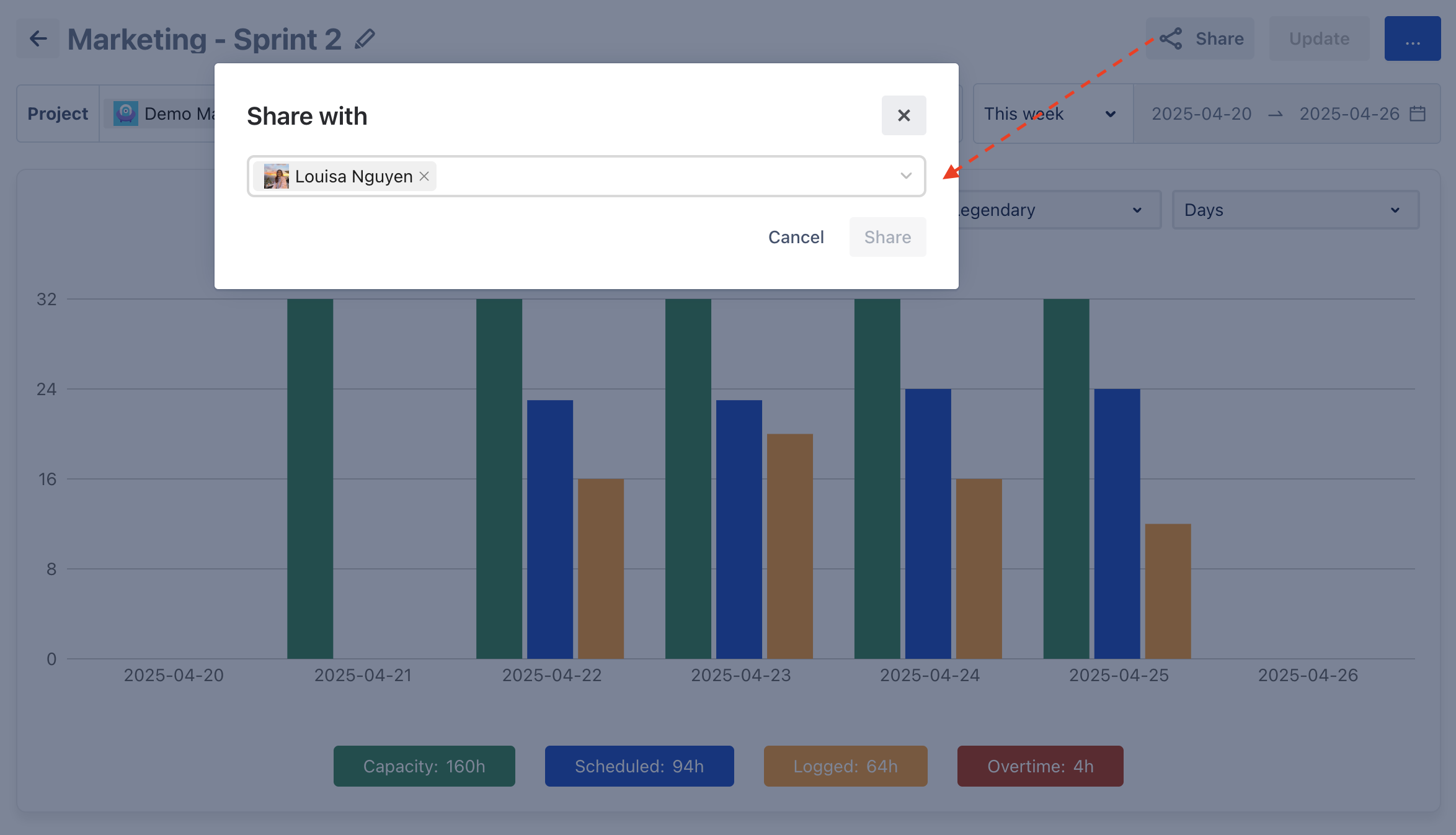The height and width of the screenshot is (835, 1456).
Task: Cancel the share dialog
Action: pos(796,237)
